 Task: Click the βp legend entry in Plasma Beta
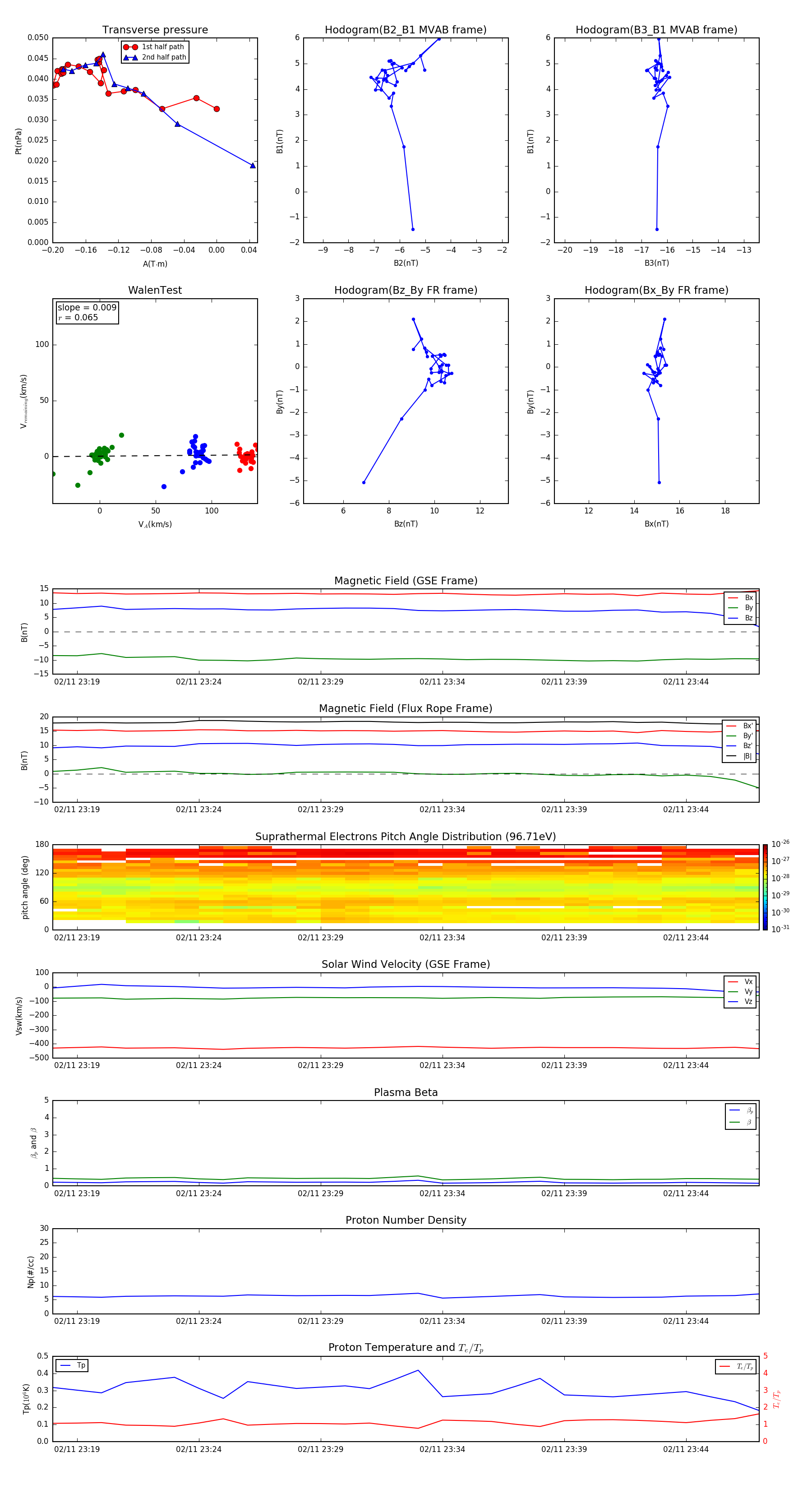[741, 1110]
